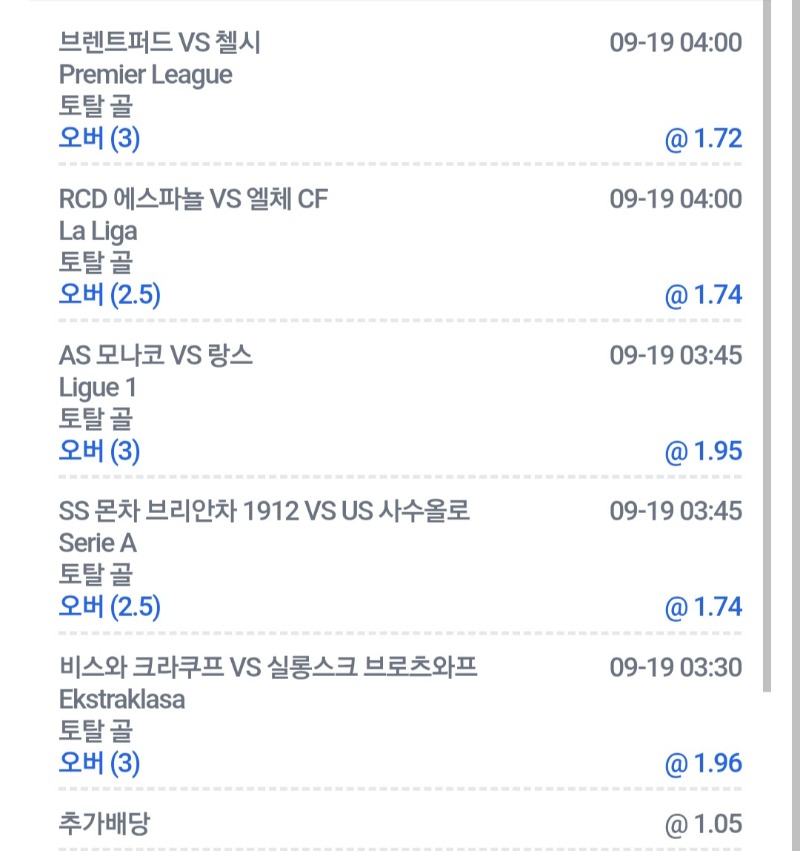Click the 추가배당 bonus odds row
This screenshot has height=851, width=800.
point(400,824)
